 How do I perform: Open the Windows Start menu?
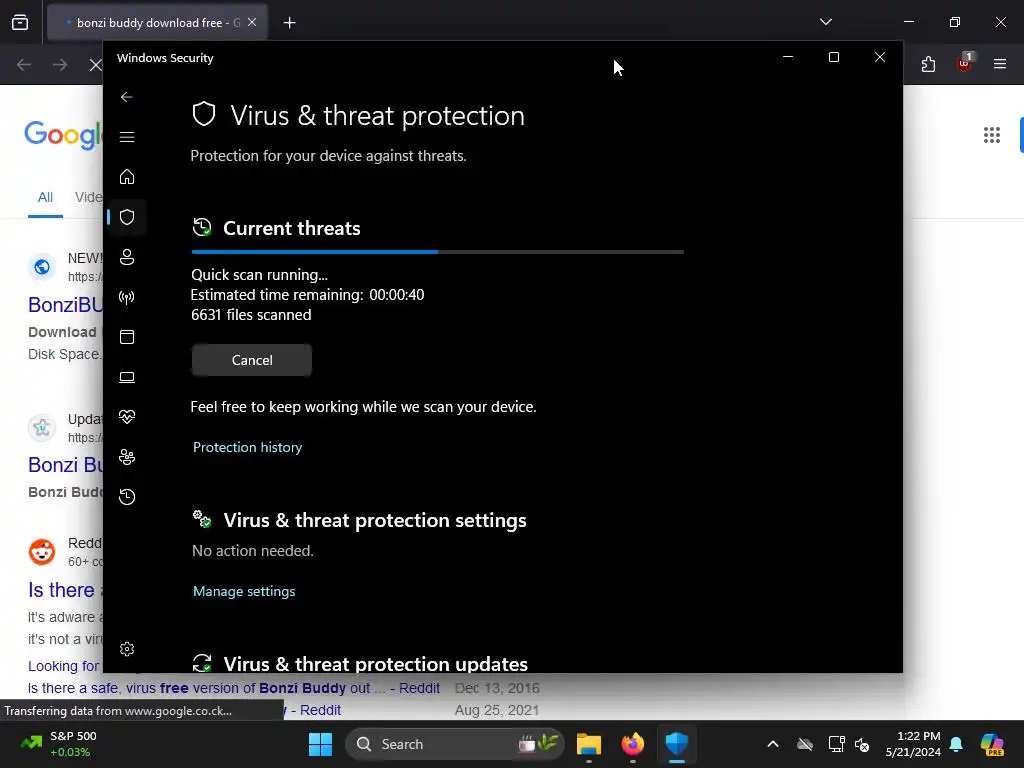tap(320, 744)
